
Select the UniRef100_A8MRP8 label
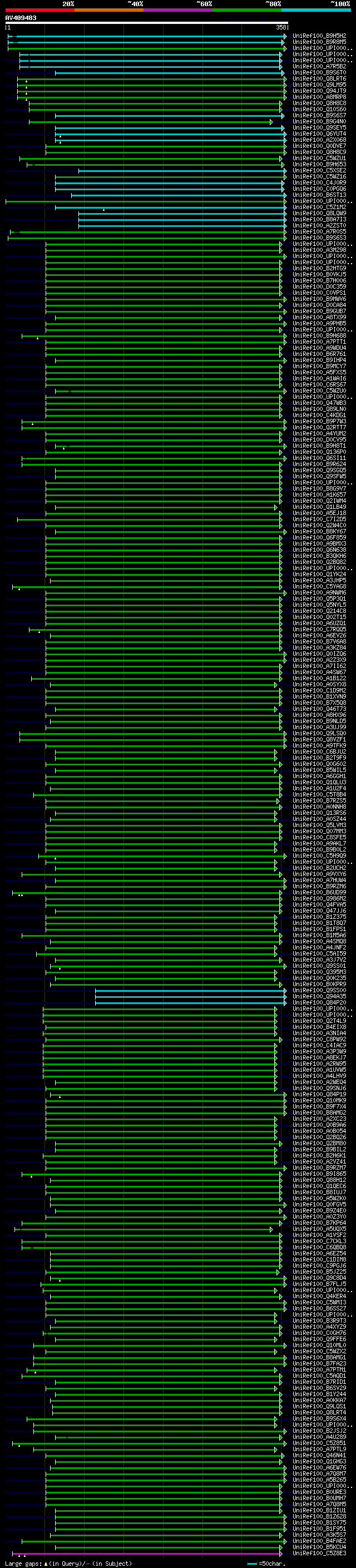[x=319, y=97]
